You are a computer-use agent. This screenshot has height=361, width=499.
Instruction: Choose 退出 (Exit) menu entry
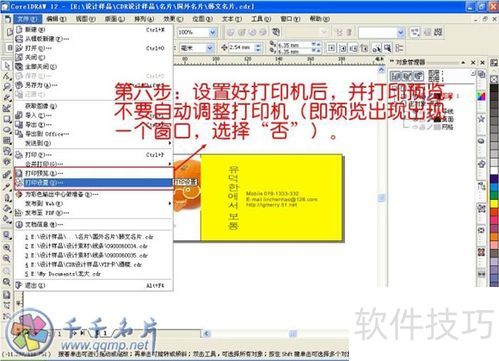coord(93,286)
